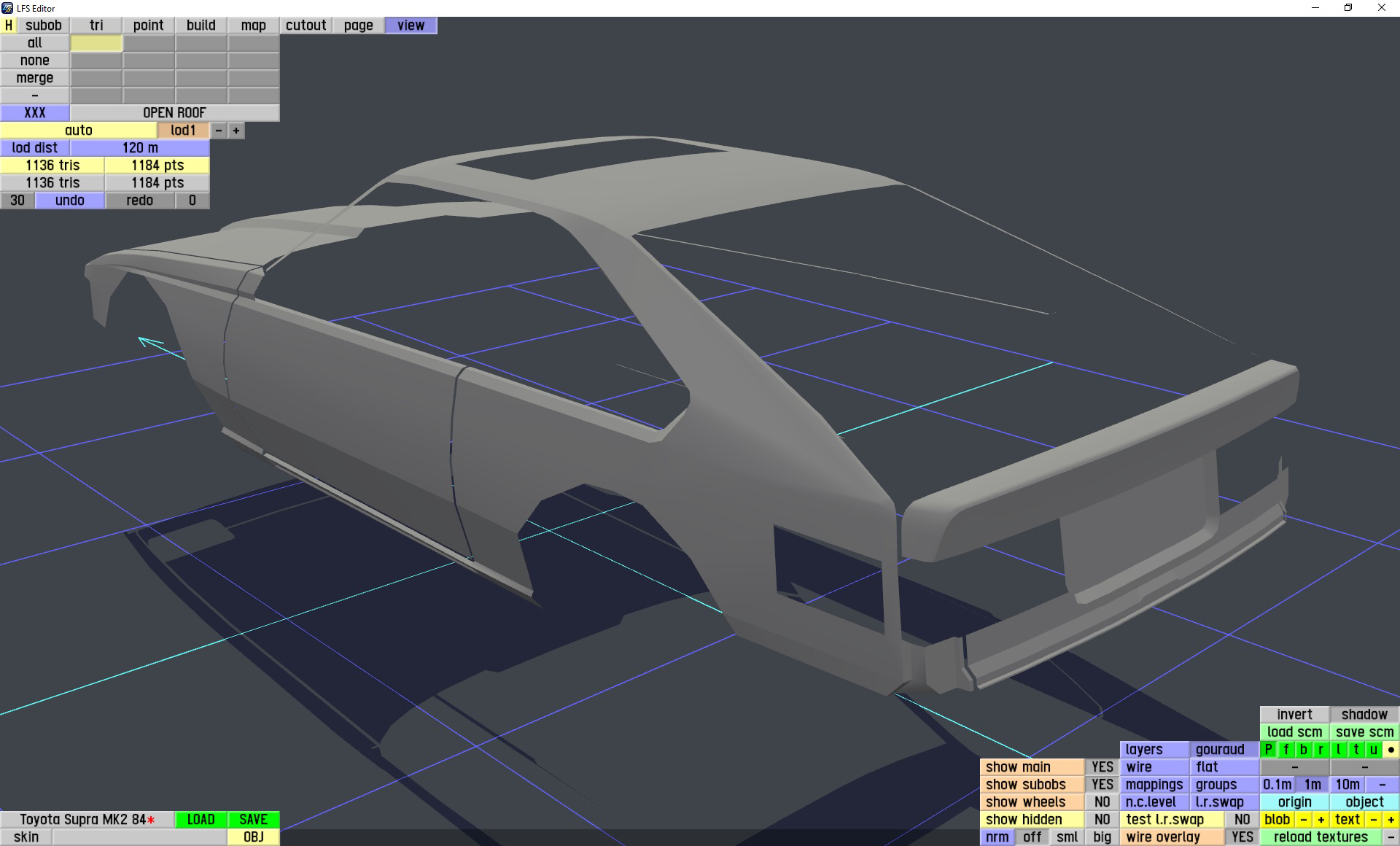Screen dimensions: 1400x846
Task: Click the skin name field
Action: (139, 837)
